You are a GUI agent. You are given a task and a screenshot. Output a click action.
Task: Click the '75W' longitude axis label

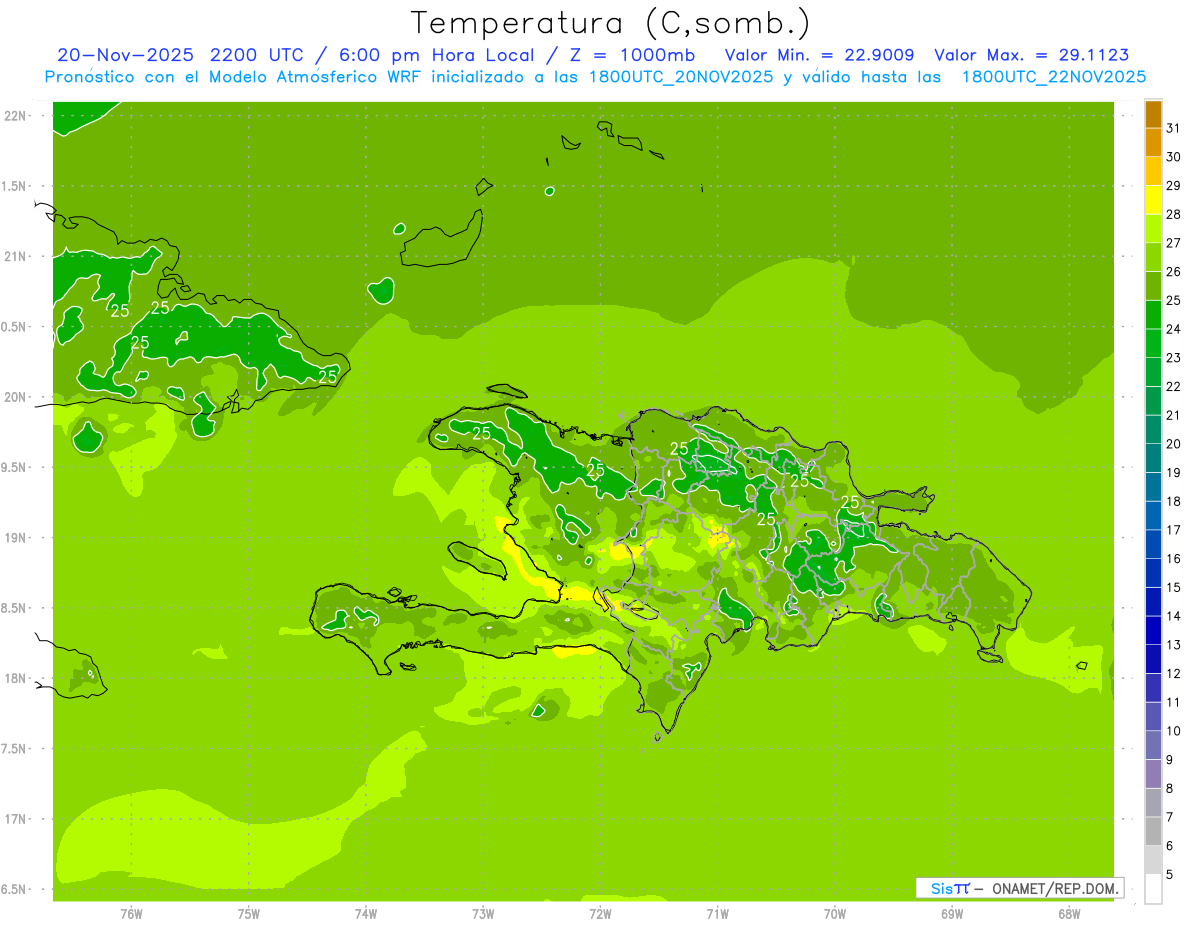(x=249, y=914)
